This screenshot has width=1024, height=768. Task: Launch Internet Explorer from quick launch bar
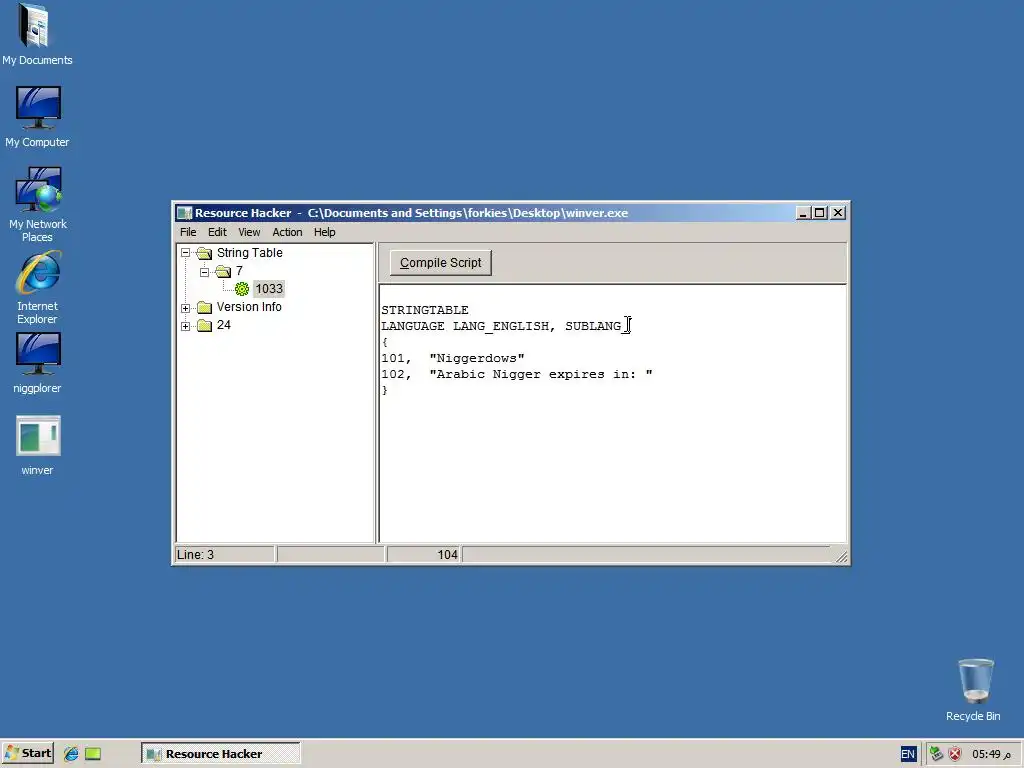71,754
